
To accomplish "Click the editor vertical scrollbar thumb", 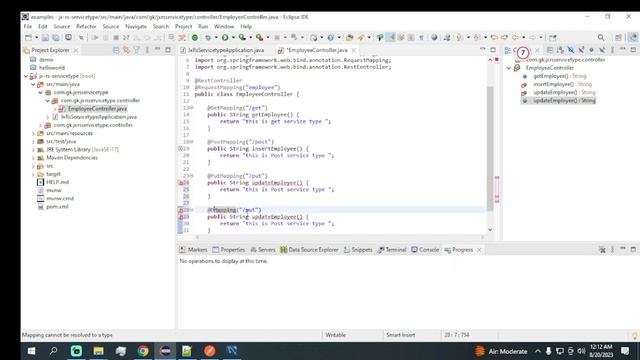I will pos(490,148).
